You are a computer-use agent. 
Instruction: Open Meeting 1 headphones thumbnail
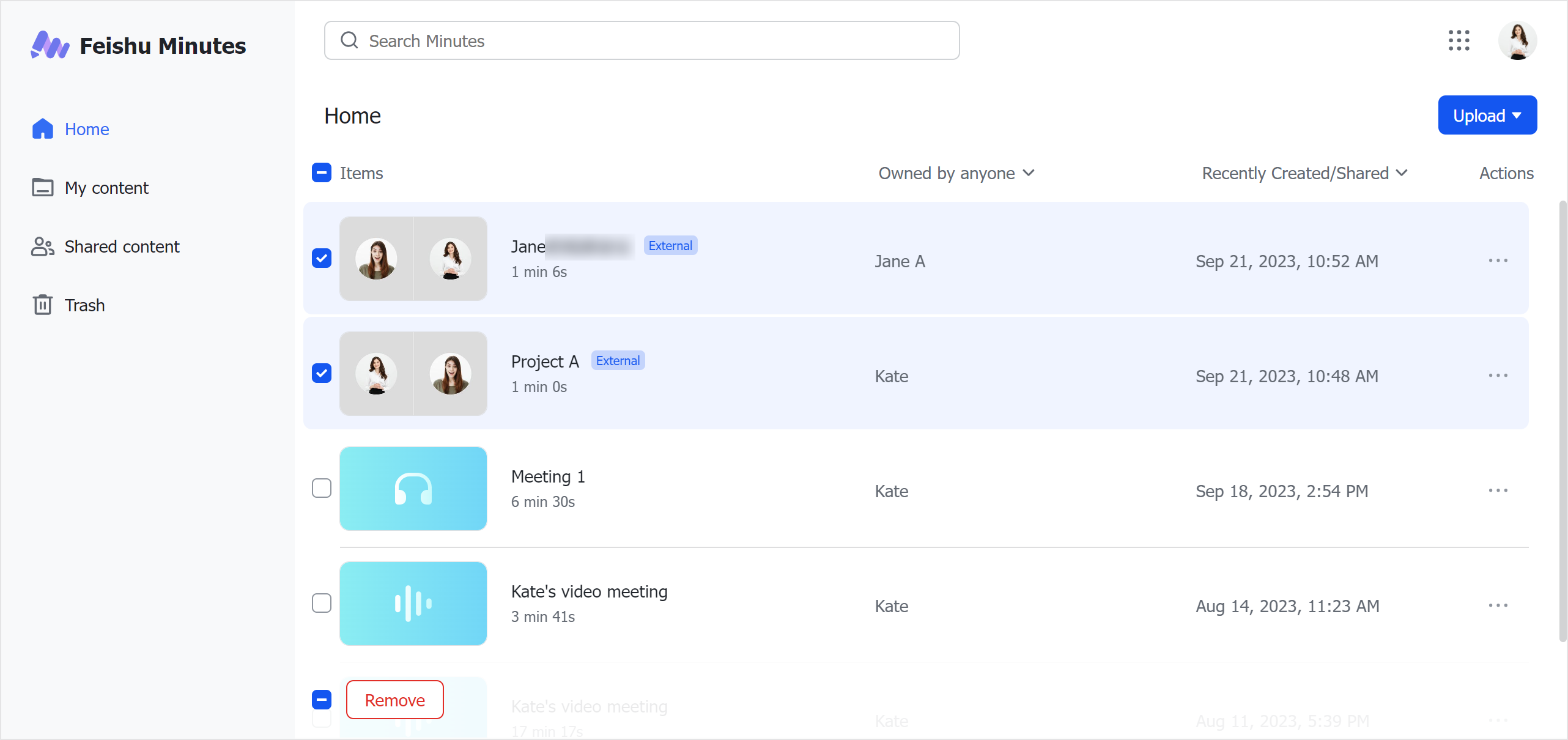(413, 488)
